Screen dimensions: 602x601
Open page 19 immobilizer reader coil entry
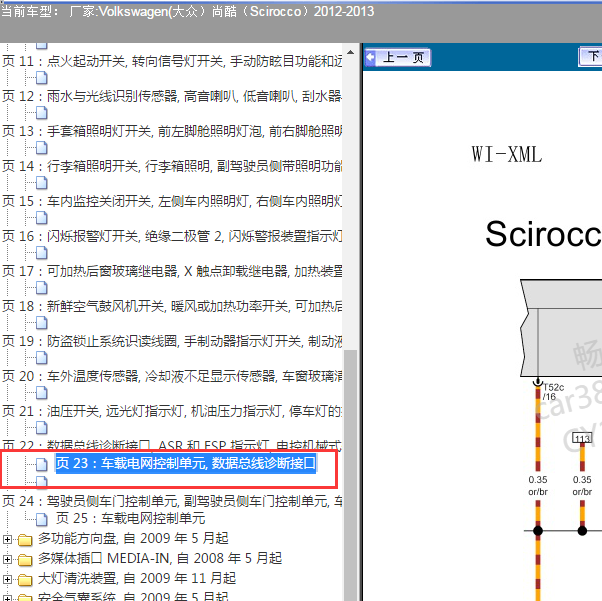click(x=172, y=341)
